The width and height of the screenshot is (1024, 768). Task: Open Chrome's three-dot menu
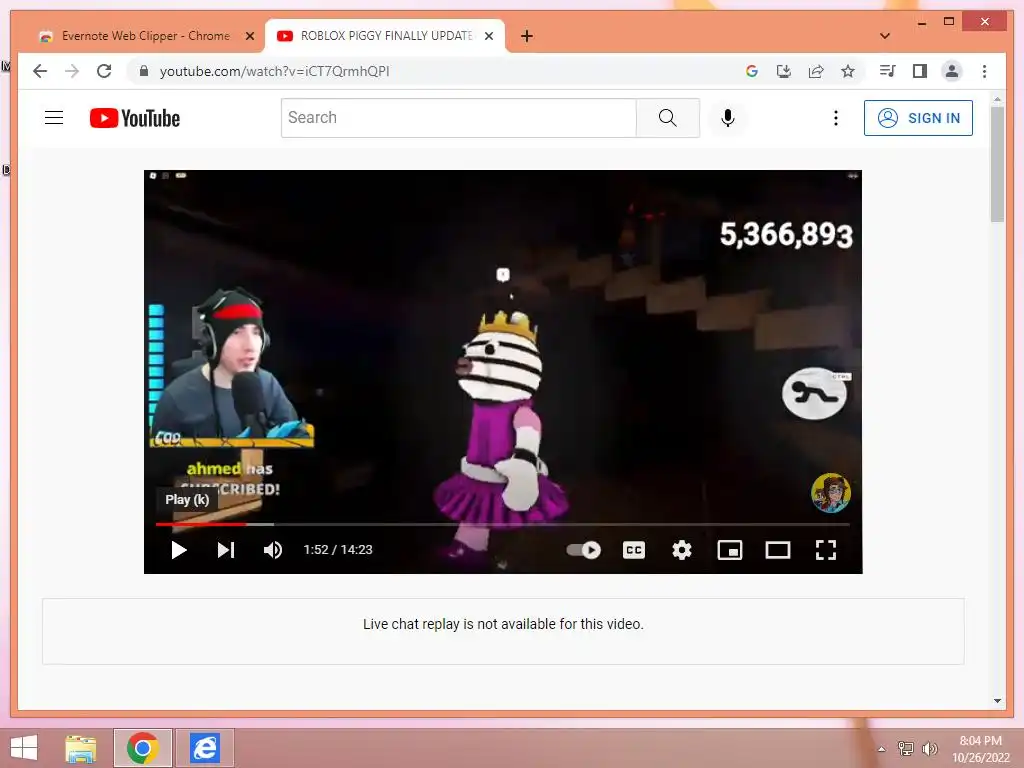click(984, 71)
